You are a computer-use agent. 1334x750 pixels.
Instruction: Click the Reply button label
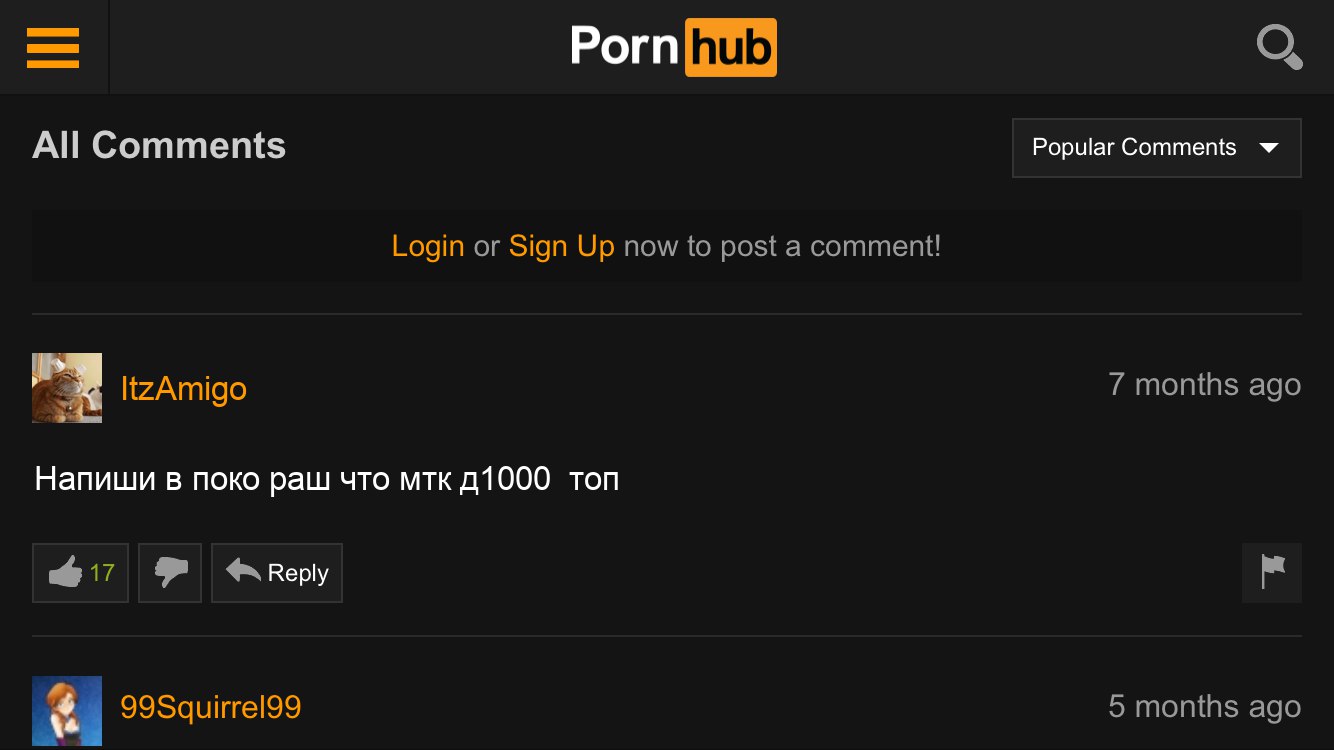[298, 573]
